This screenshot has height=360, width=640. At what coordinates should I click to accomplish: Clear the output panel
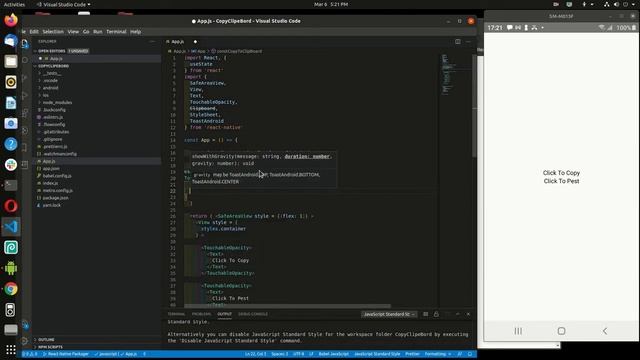(x=425, y=314)
